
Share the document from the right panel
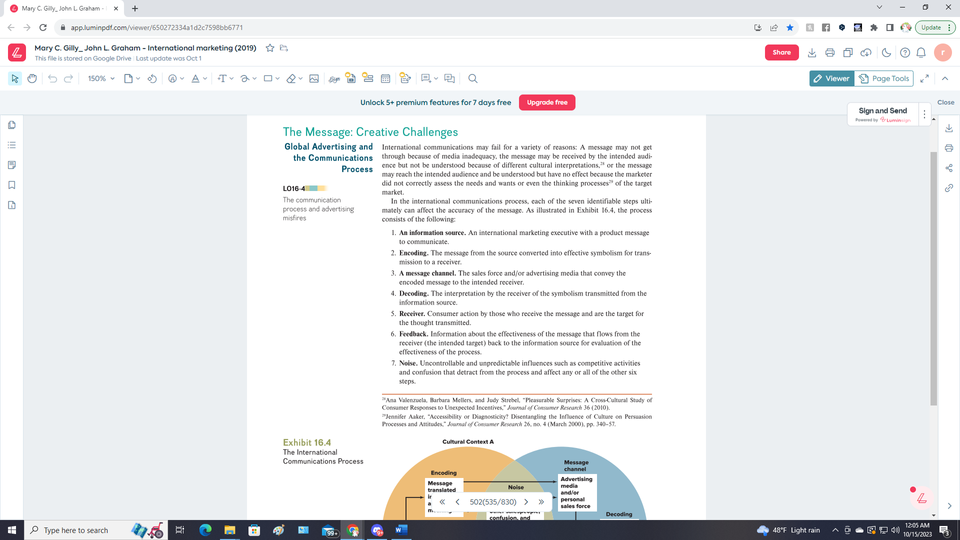coord(948,168)
